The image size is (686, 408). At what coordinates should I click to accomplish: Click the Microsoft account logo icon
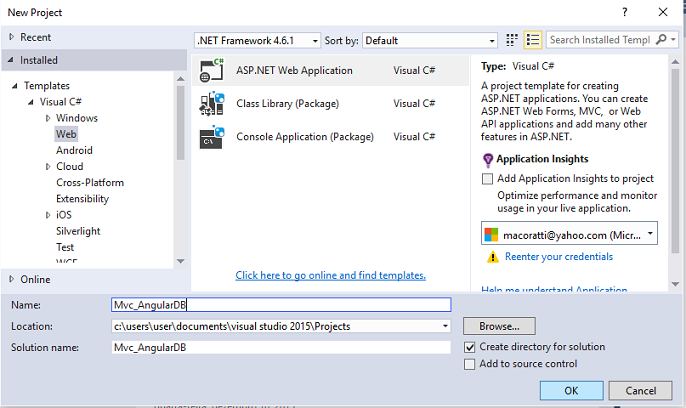tap(491, 235)
